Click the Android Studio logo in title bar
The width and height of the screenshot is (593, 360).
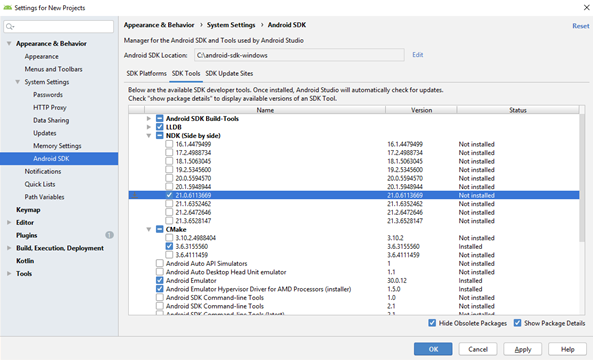[7, 8]
